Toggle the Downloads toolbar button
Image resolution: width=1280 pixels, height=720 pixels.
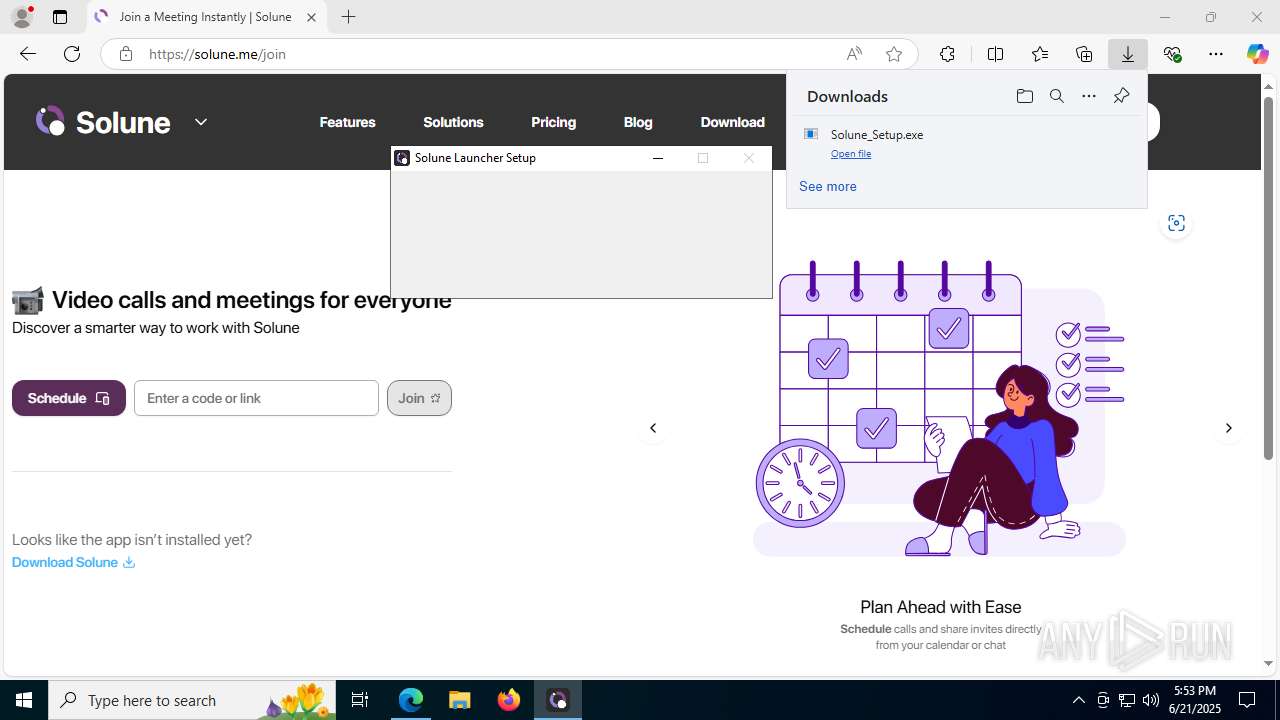1128,54
